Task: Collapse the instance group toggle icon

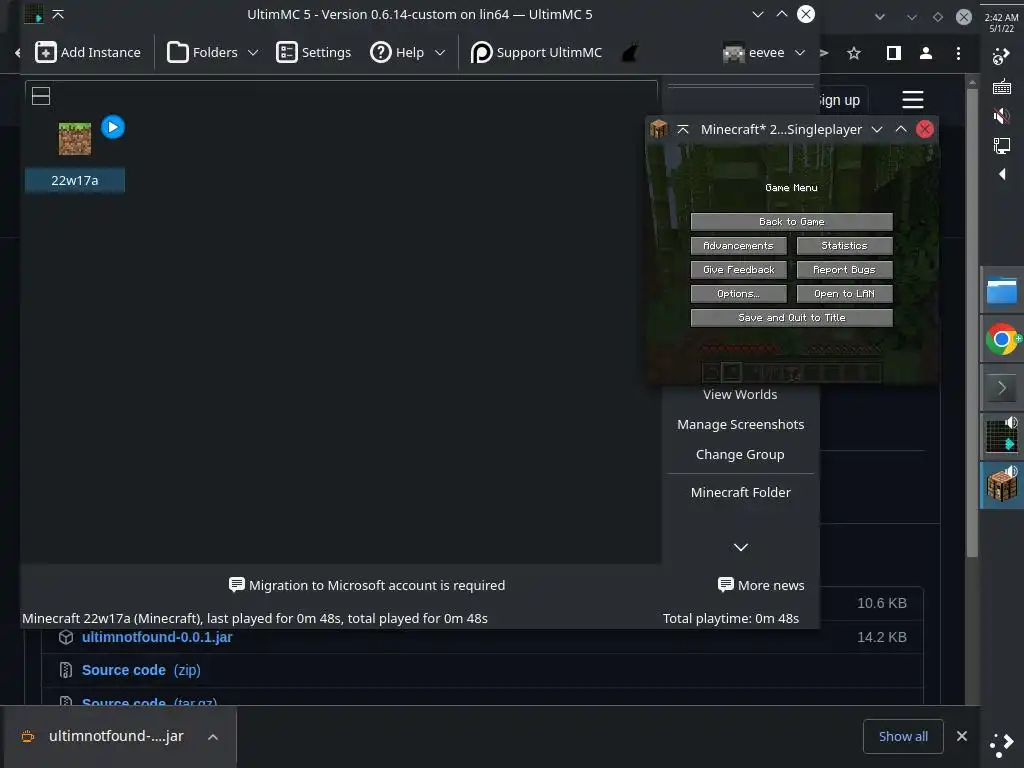Action: (41, 96)
